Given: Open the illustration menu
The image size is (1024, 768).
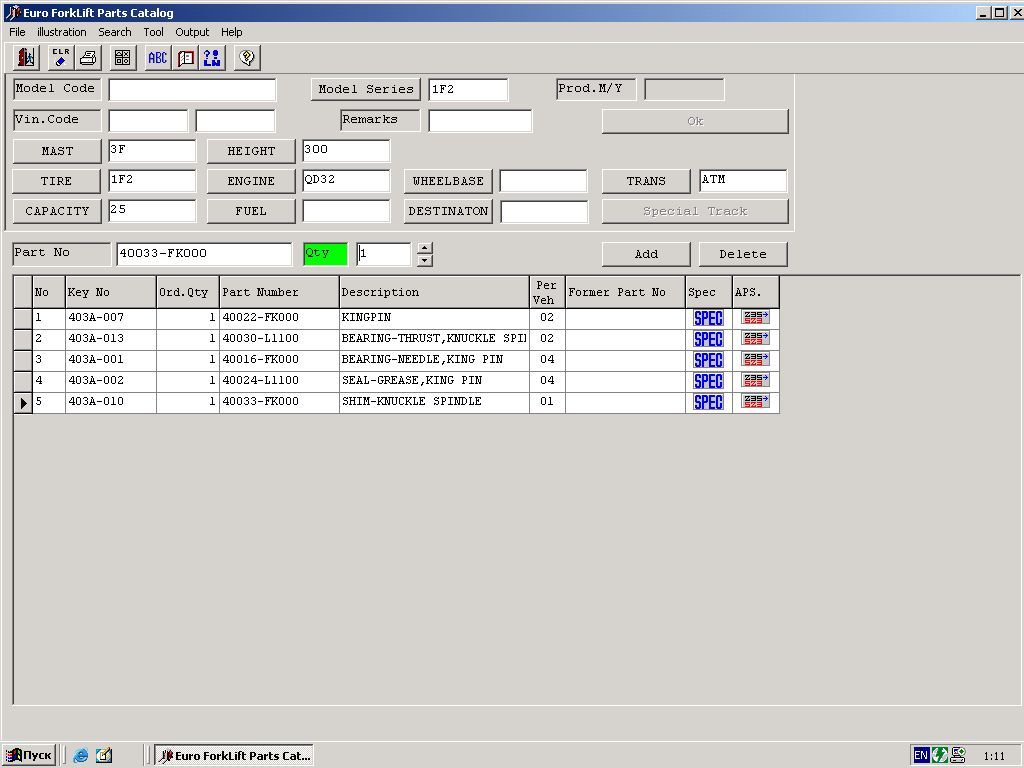Looking at the screenshot, I should (61, 32).
